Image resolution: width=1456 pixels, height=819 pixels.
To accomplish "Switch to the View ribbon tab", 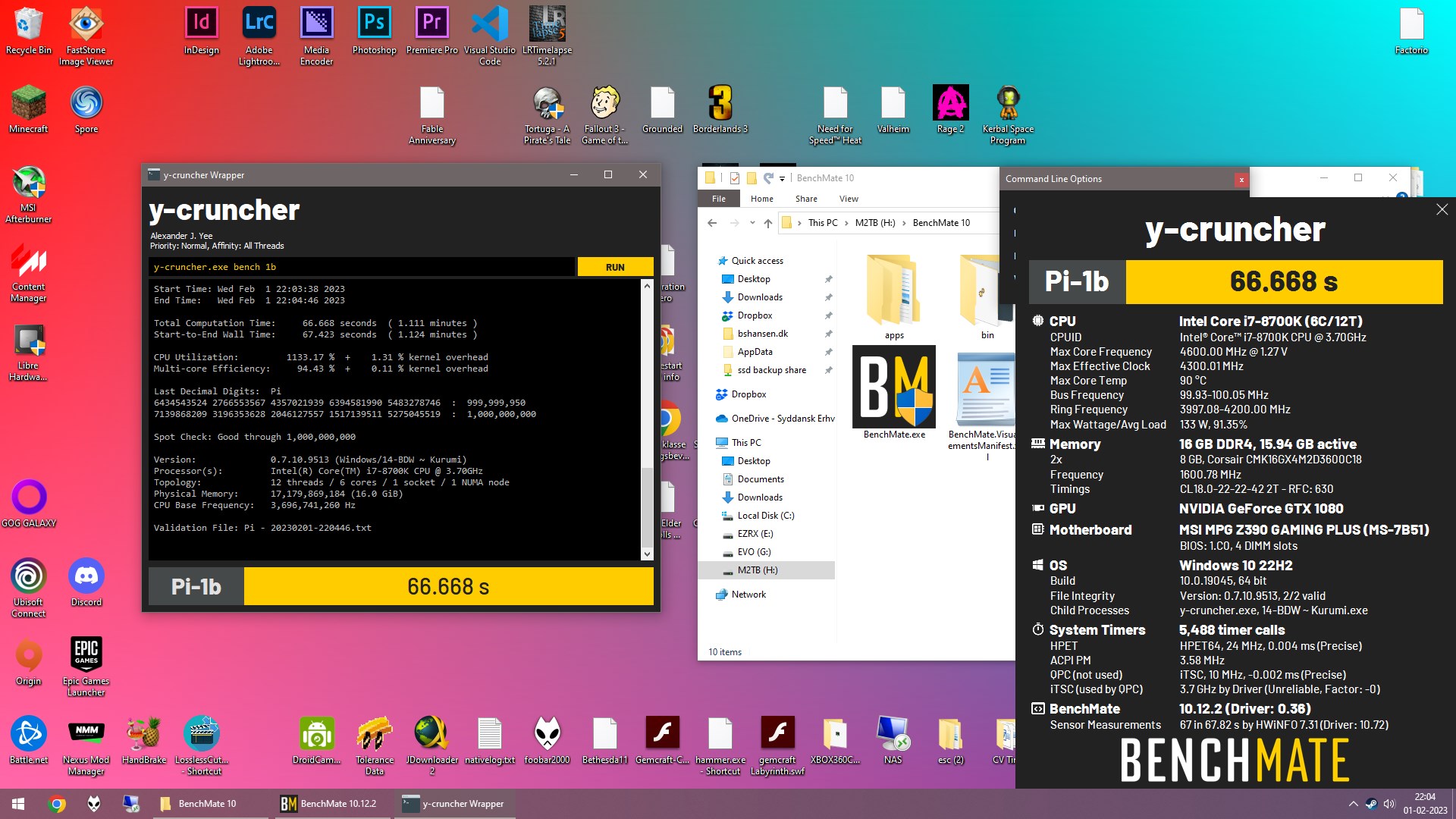I will tap(849, 199).
